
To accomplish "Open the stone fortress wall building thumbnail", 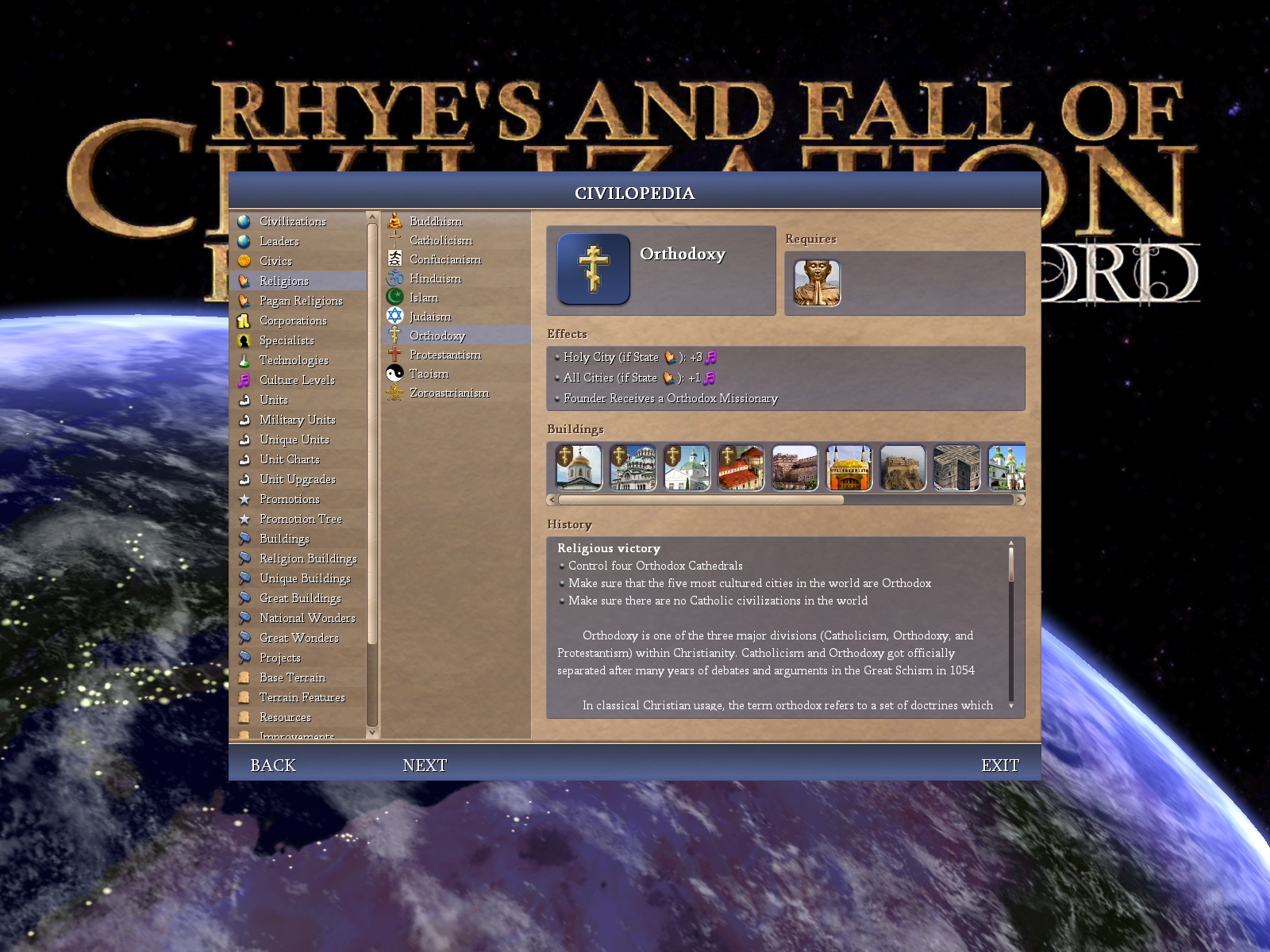I will point(795,467).
